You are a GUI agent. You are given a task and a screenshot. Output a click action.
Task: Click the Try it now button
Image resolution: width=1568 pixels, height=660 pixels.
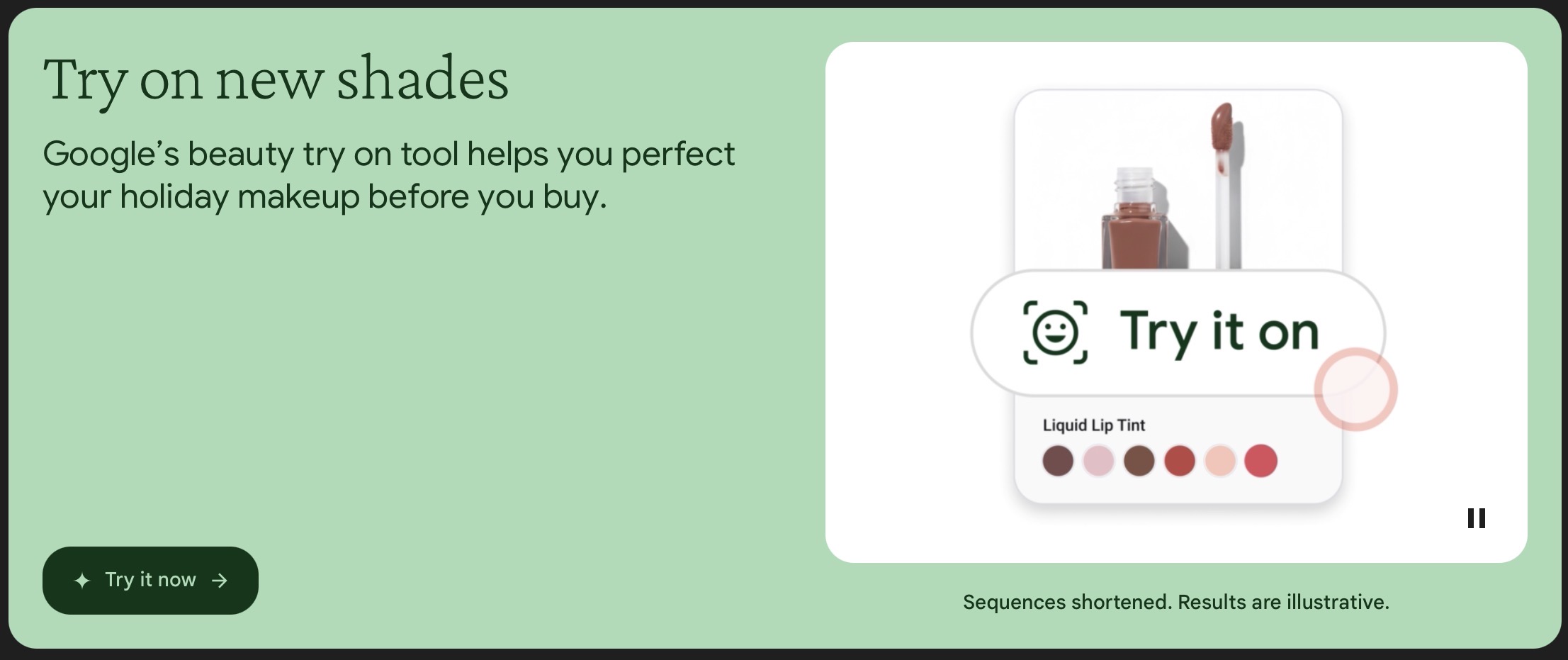coord(150,580)
